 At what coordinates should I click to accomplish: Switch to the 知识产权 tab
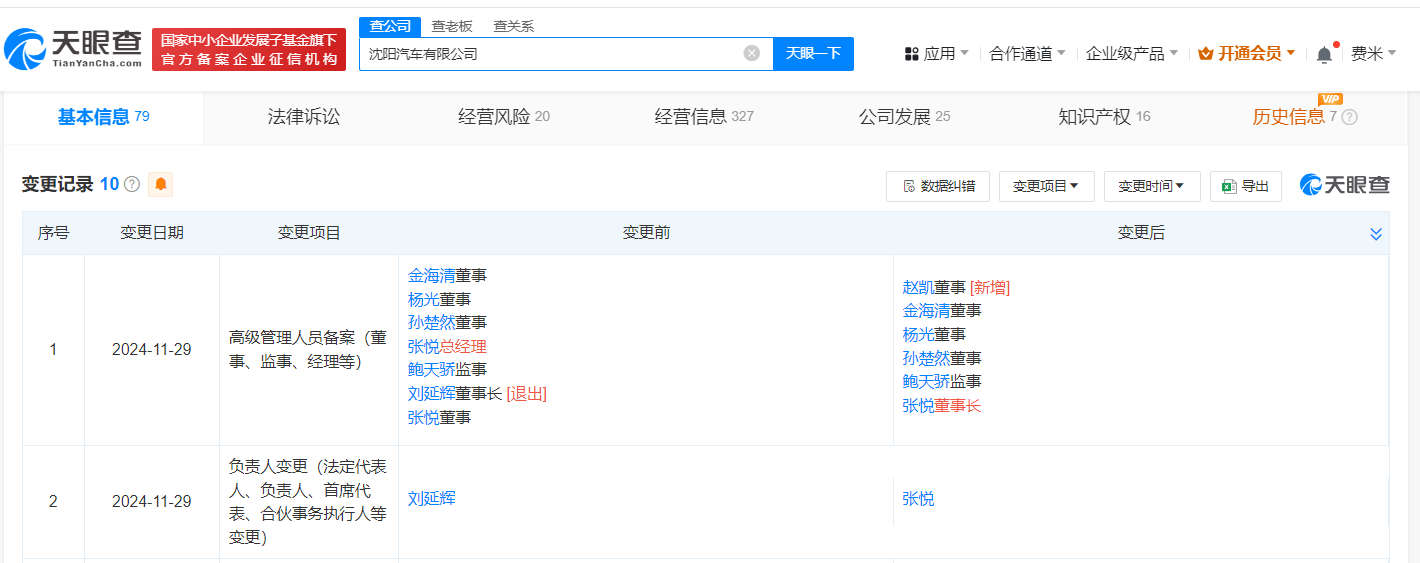pyautogui.click(x=1104, y=117)
